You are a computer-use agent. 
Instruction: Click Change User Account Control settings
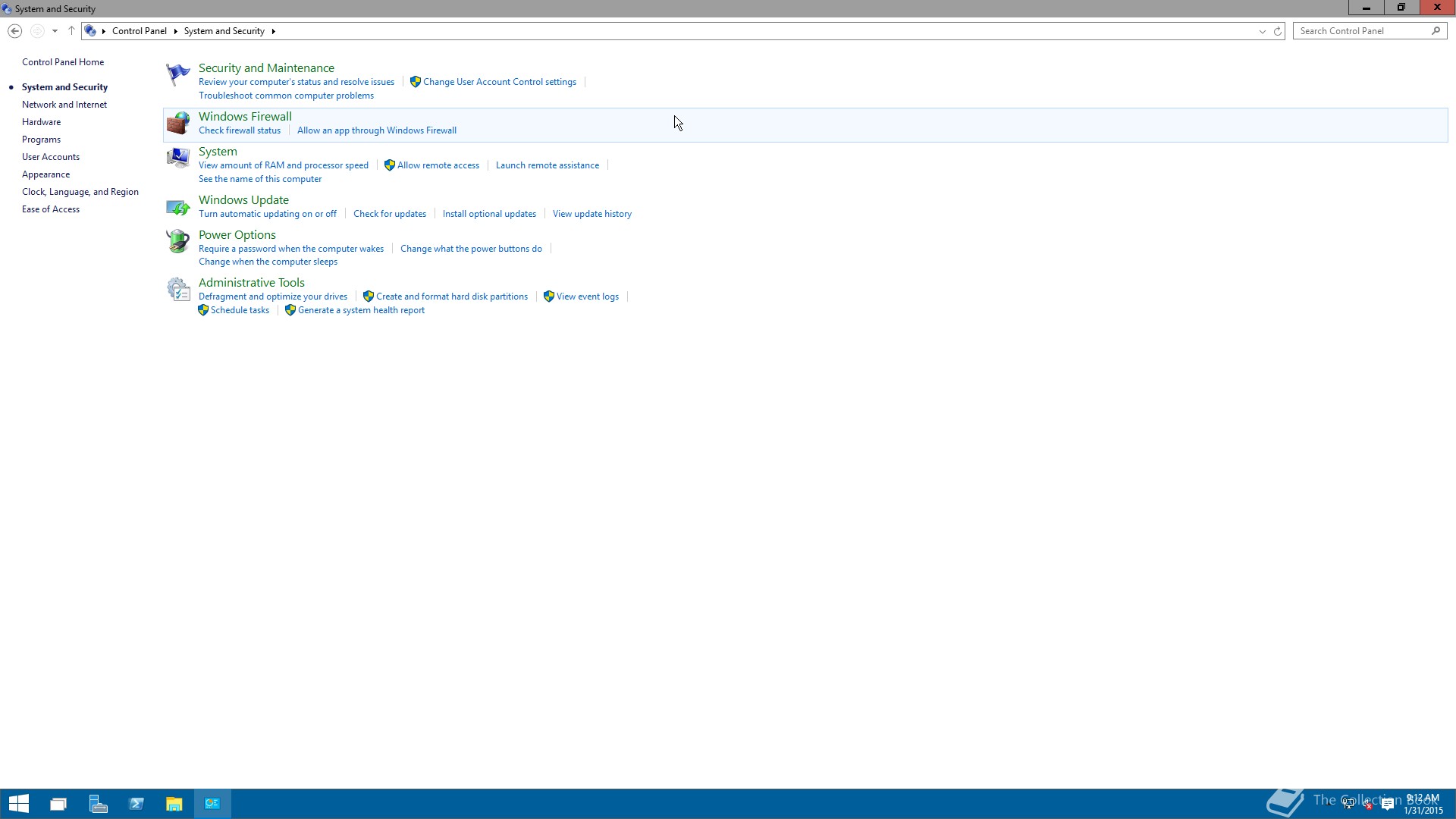tap(500, 82)
